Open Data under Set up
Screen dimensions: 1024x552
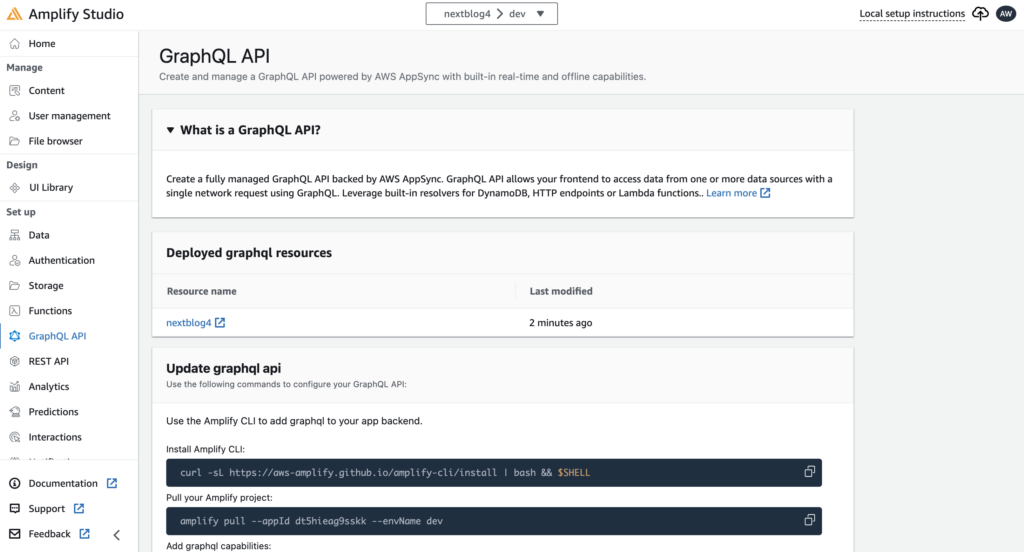(39, 235)
